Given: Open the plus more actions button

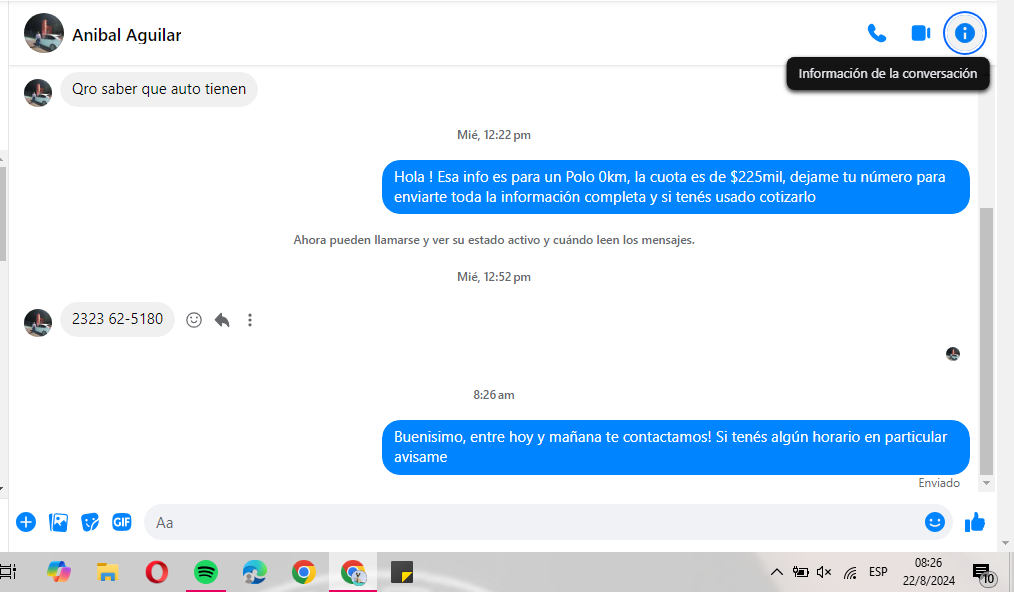Looking at the screenshot, I should pos(26,522).
